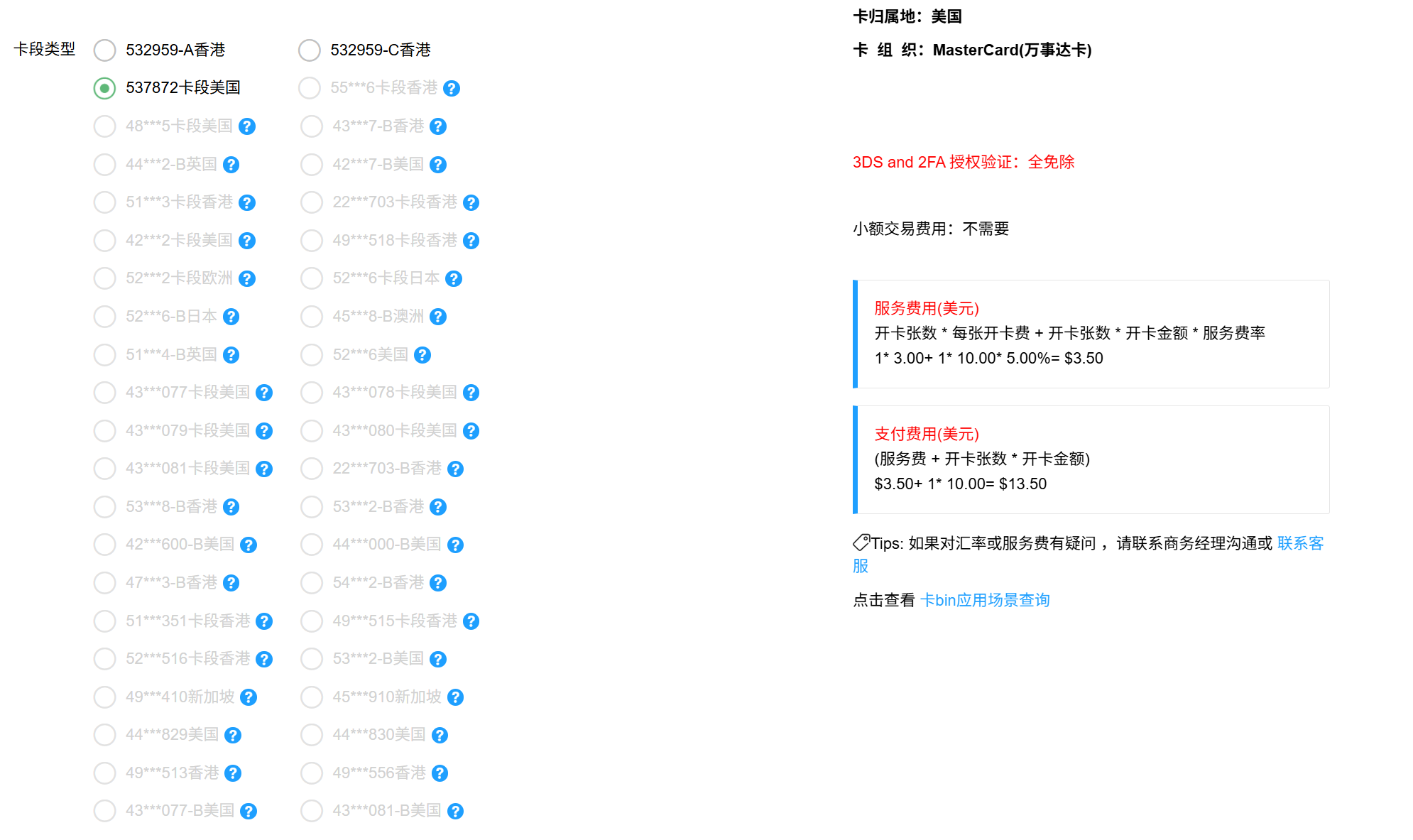
Task: Open the 联系客服 contact support link
Action: pos(1299,543)
